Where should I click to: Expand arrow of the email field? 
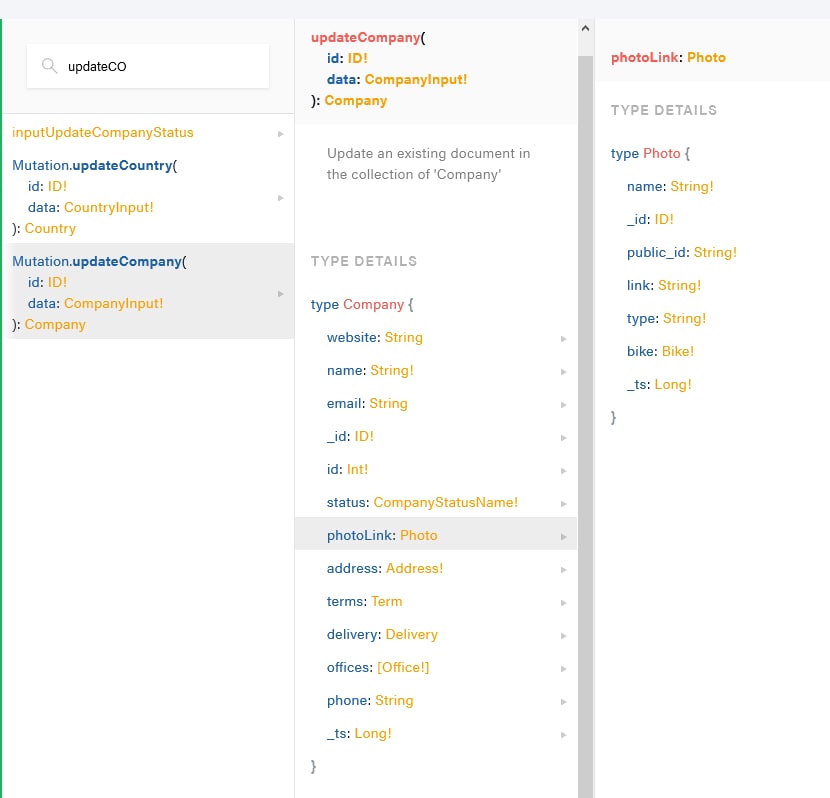564,405
